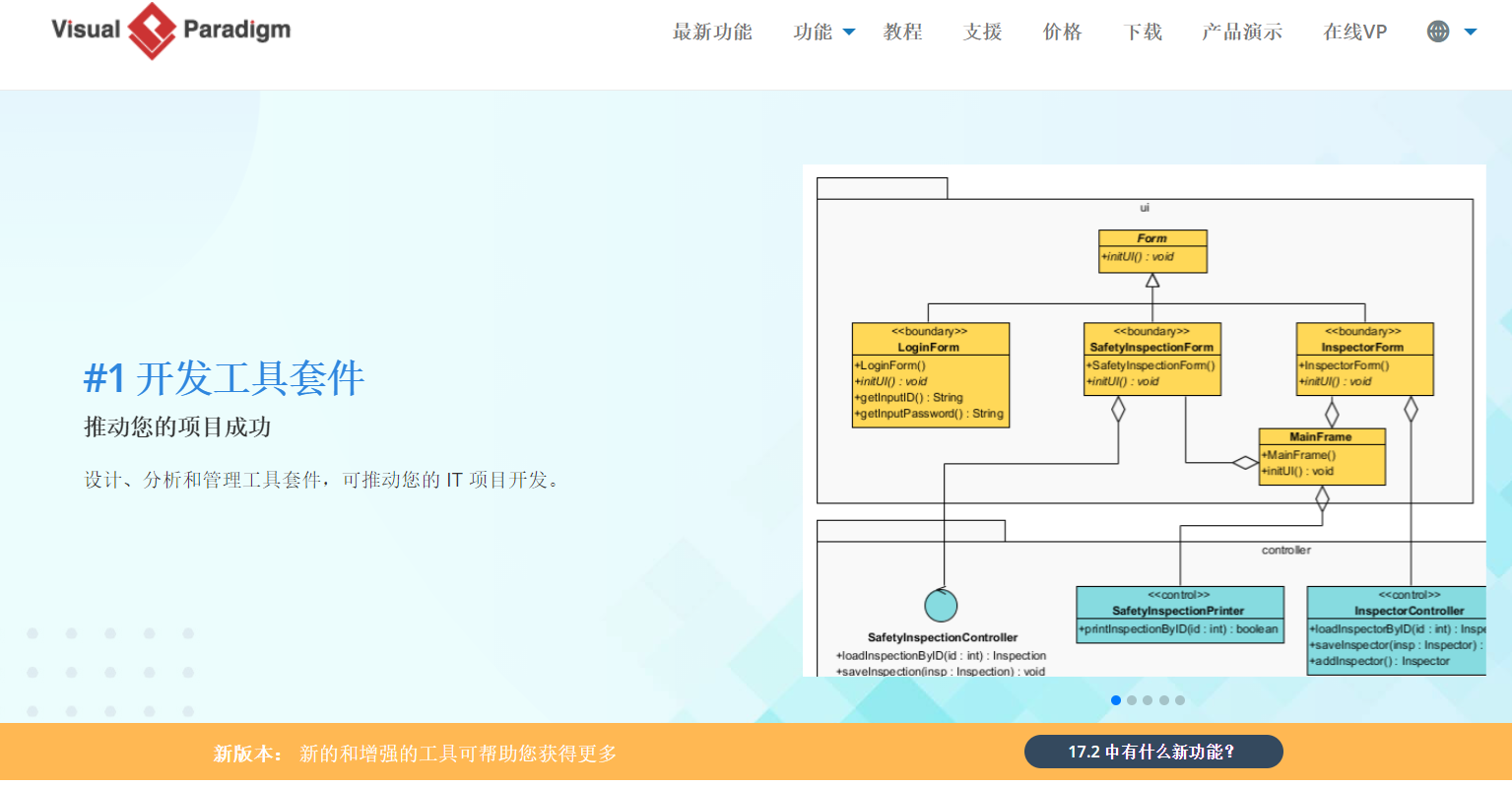Open the 最新功能 menu item
This screenshot has width=1512, height=787.
pyautogui.click(x=712, y=33)
